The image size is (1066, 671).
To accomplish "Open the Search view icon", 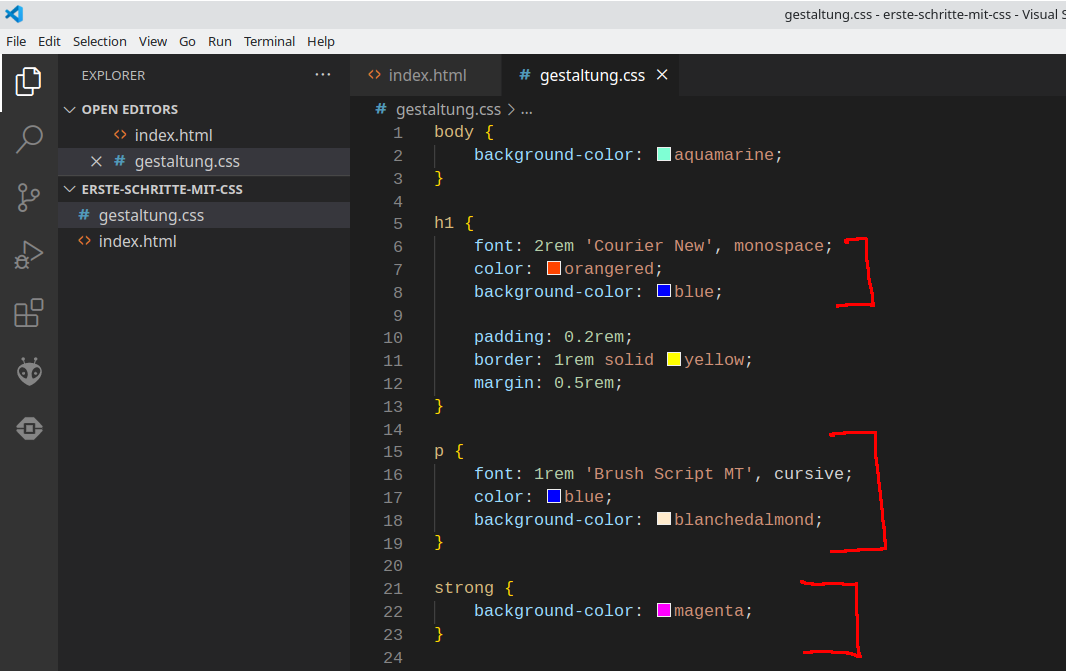I will point(28,140).
